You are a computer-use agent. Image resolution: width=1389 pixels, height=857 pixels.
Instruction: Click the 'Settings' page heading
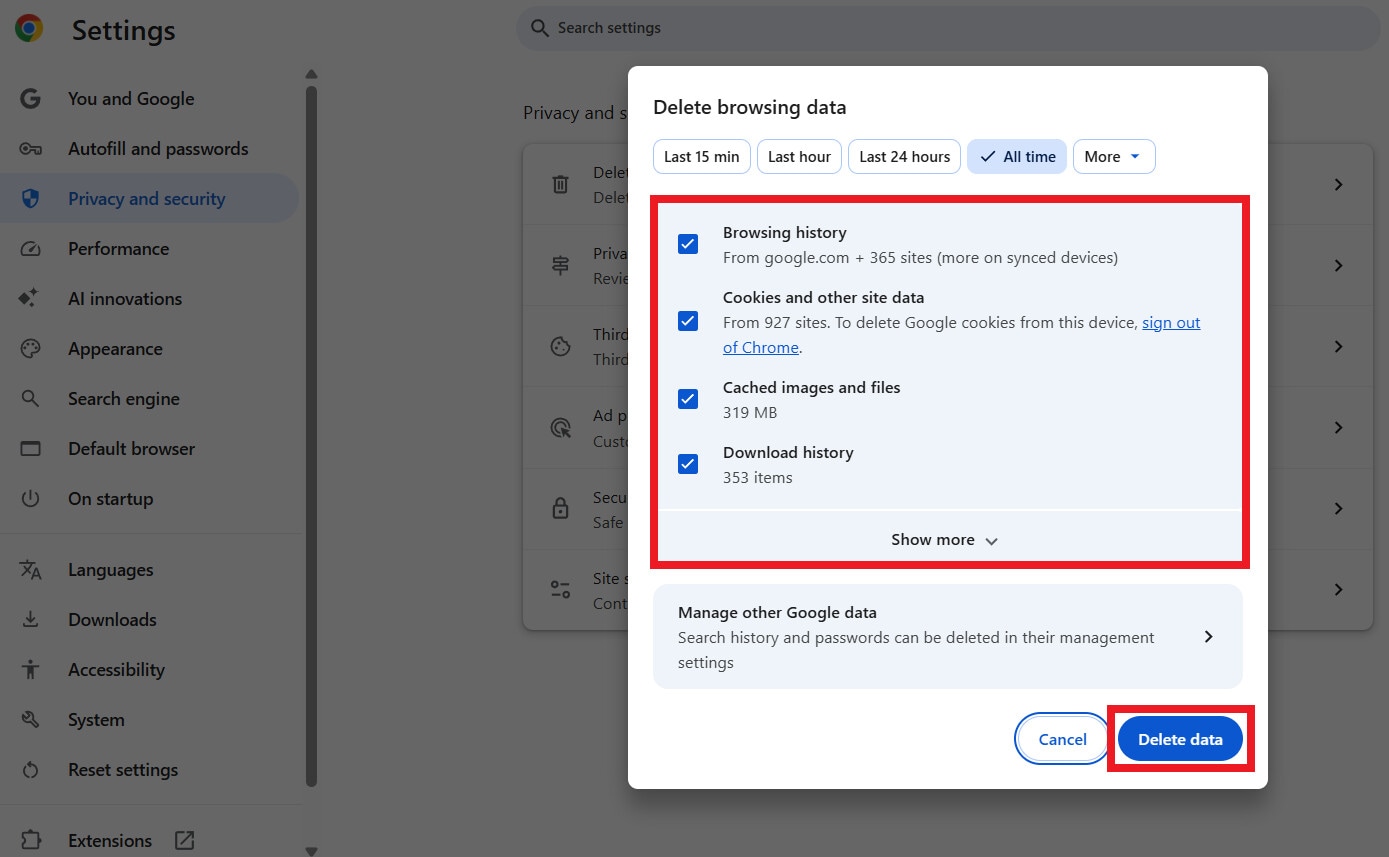click(x=124, y=30)
